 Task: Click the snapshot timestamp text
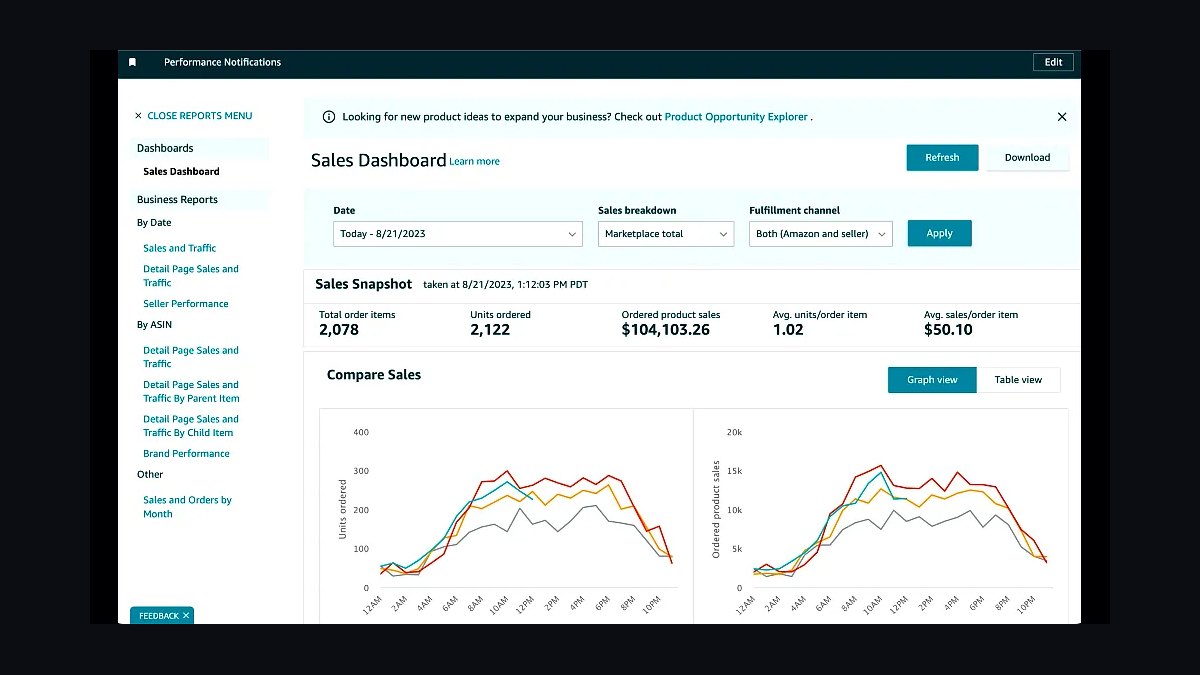click(x=505, y=285)
